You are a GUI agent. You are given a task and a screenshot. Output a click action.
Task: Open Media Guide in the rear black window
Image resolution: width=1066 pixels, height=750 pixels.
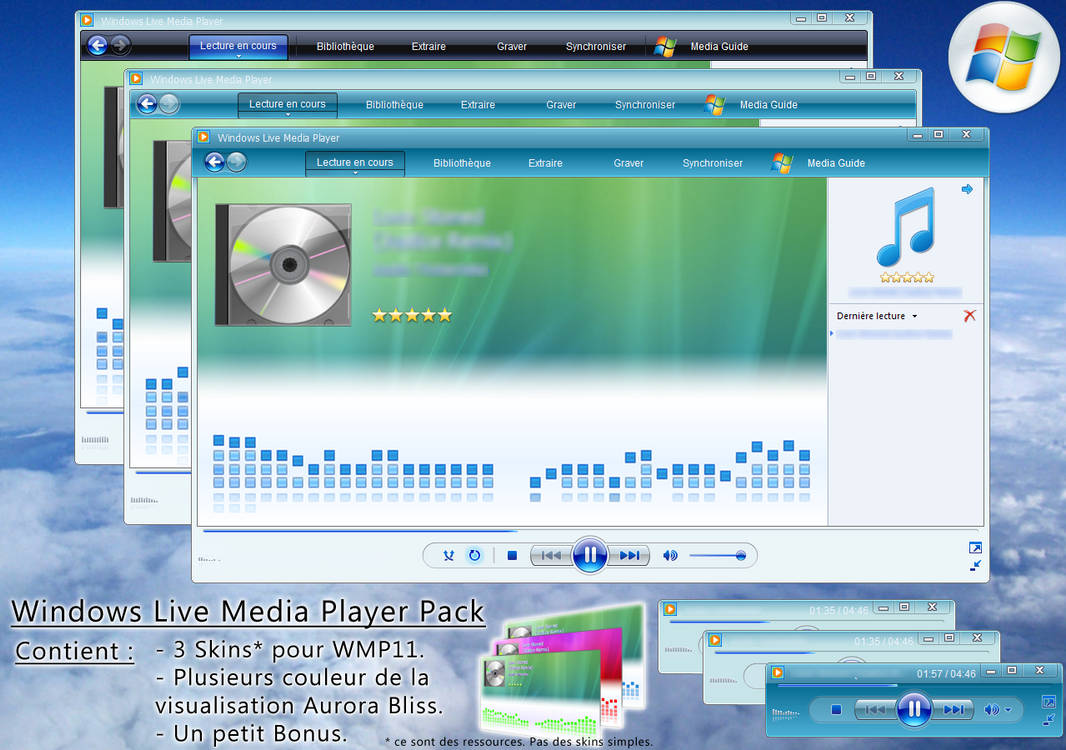pos(719,46)
